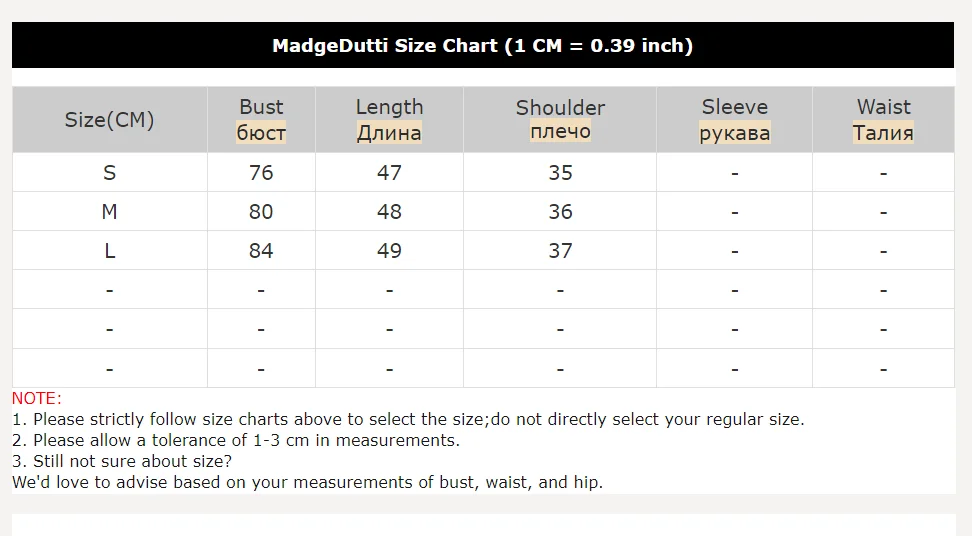
Task: Select the size S row label
Action: click(109, 173)
